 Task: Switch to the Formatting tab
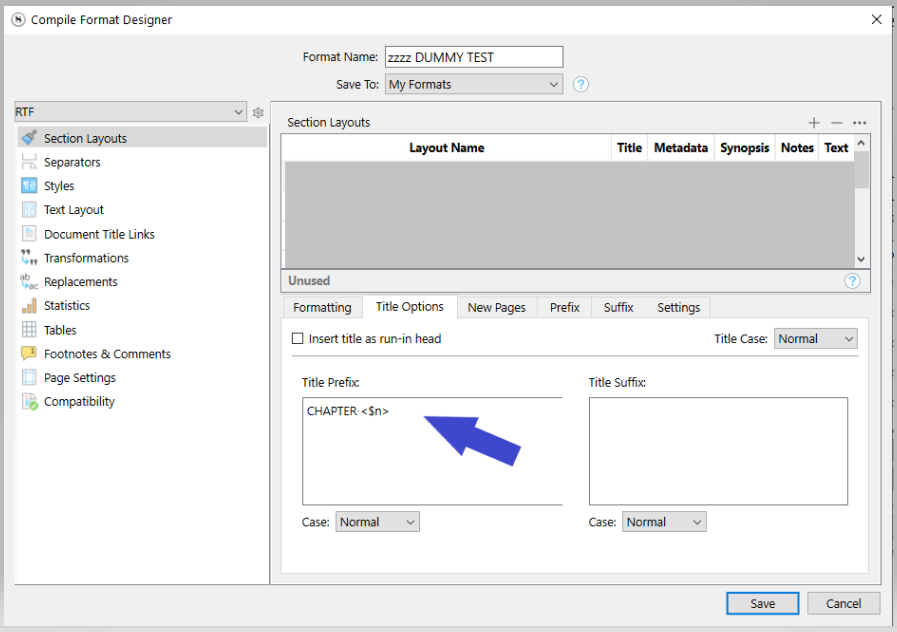point(322,307)
